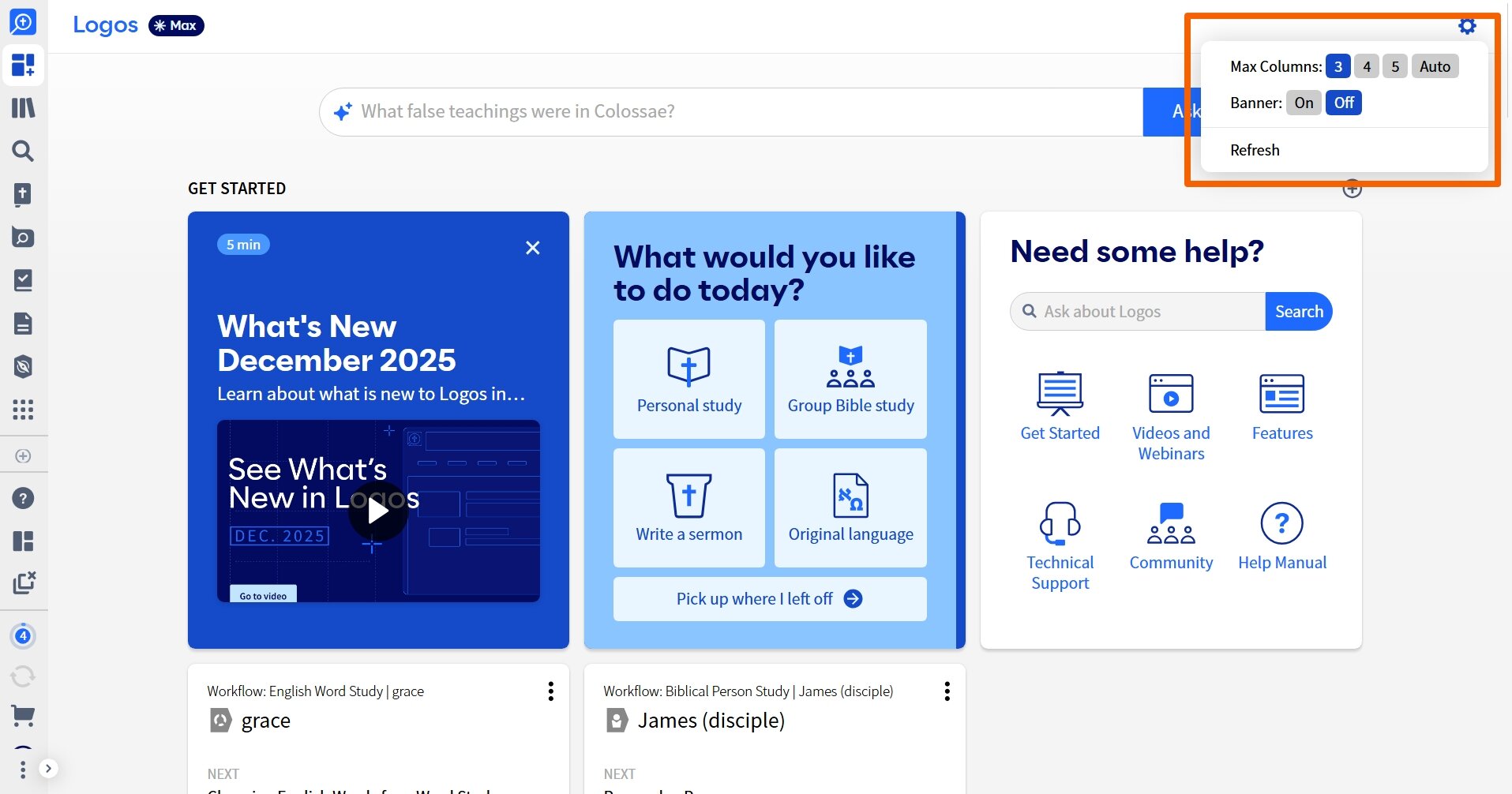Screen dimensions: 1512x794
Task: Set Max Columns to 3
Action: coord(1338,66)
